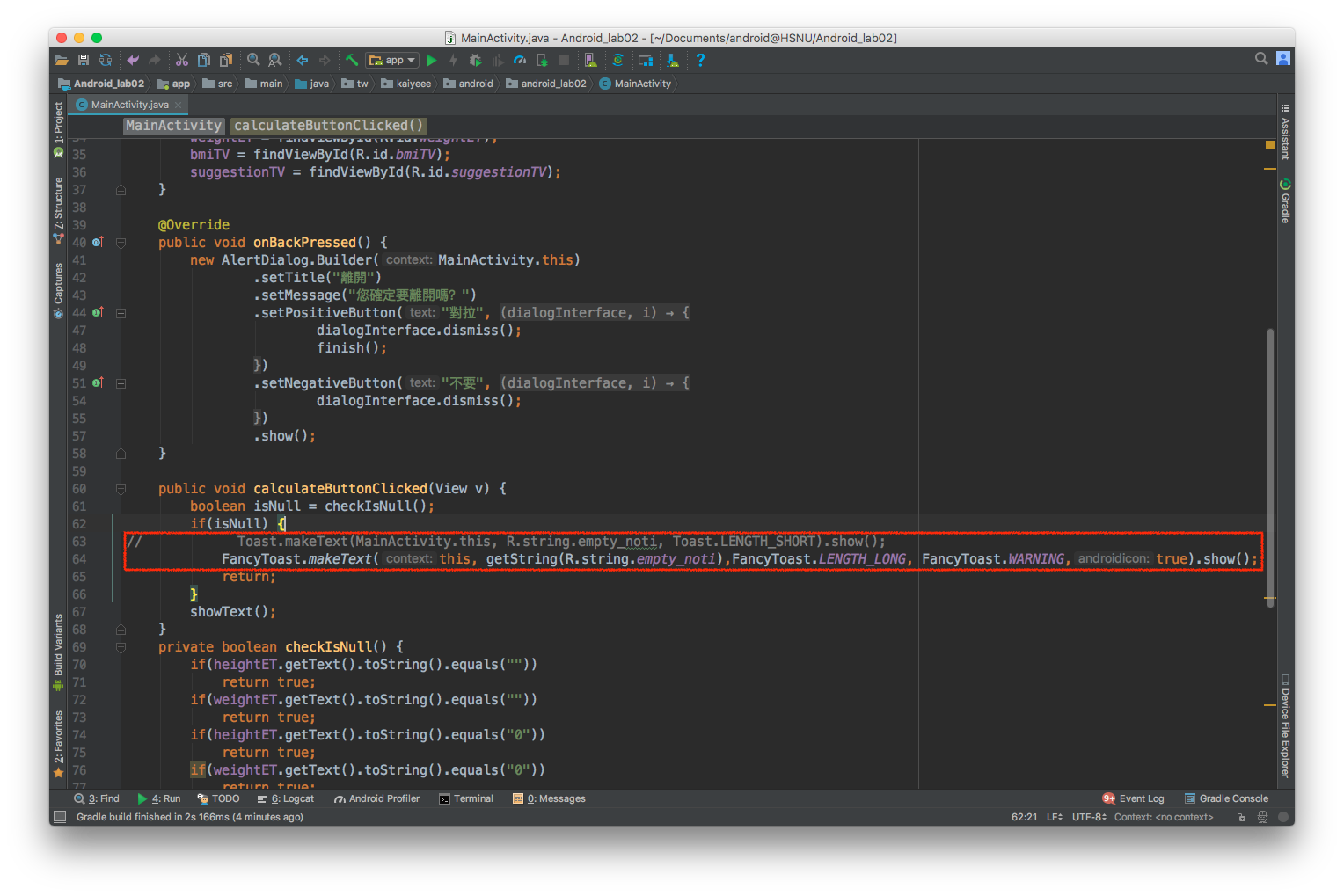Viewport: 1344px width, 896px height.
Task: Click the Synchronize icon in the toolbar
Action: [106, 61]
